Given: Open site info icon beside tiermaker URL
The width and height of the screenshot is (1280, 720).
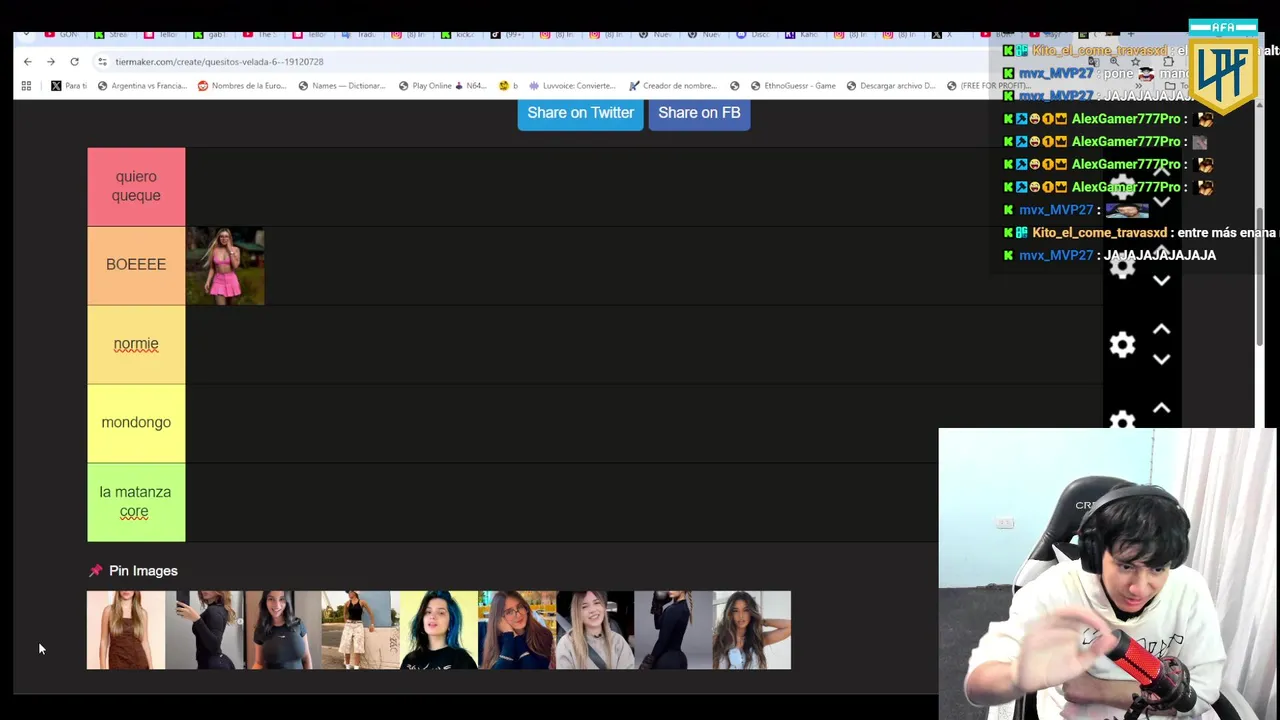Looking at the screenshot, I should (102, 62).
